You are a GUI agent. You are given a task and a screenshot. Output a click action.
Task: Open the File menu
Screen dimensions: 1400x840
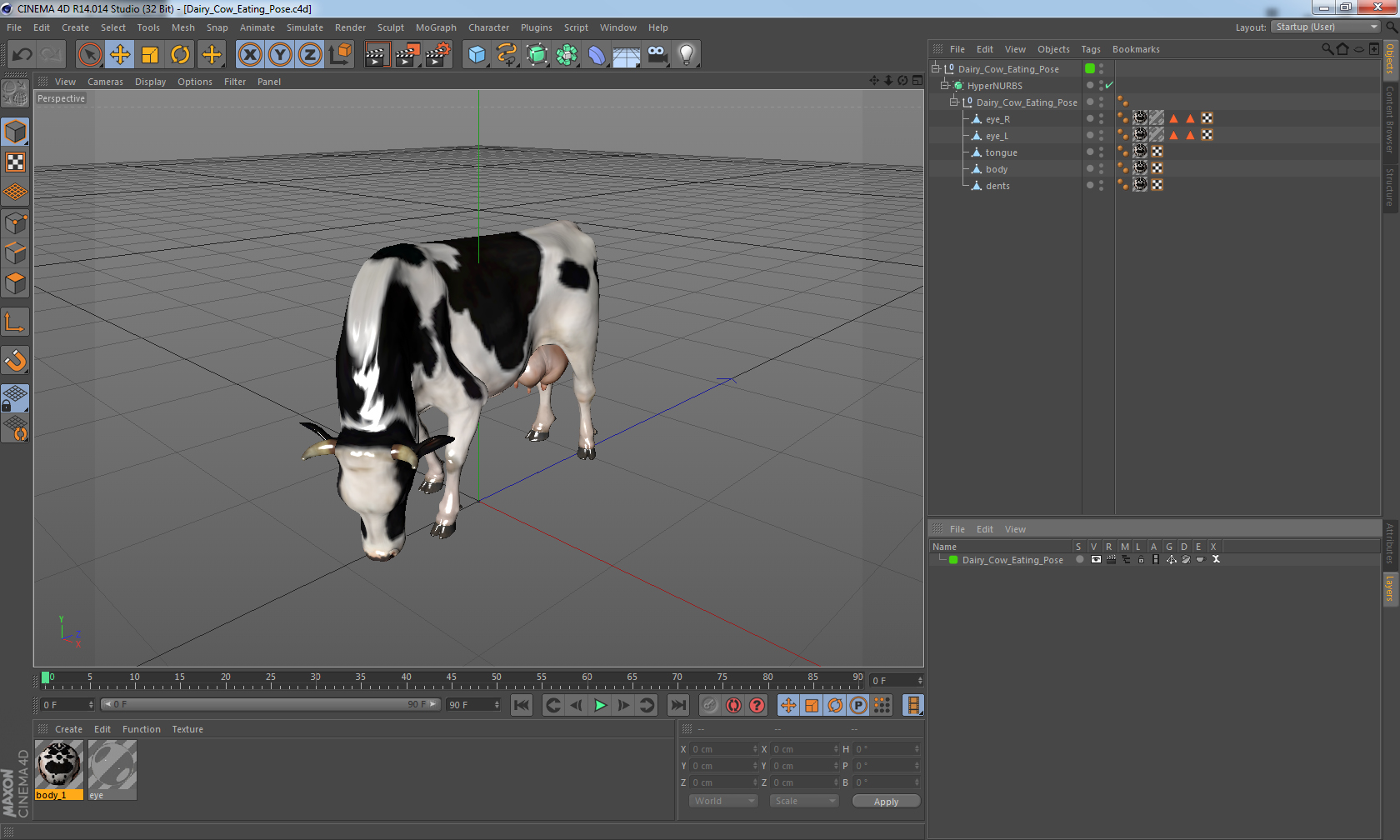click(14, 27)
